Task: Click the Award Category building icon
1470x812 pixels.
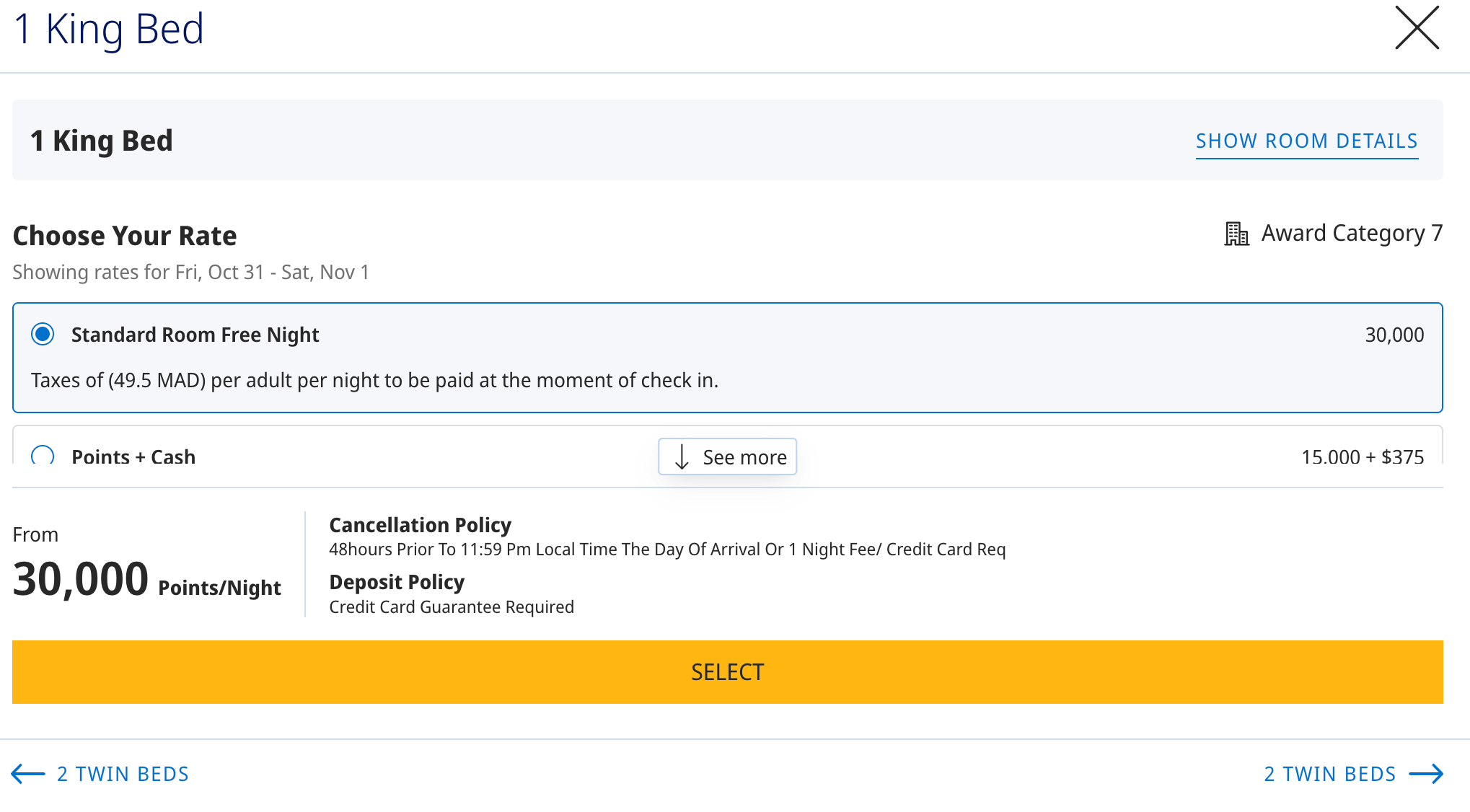Action: point(1236,234)
